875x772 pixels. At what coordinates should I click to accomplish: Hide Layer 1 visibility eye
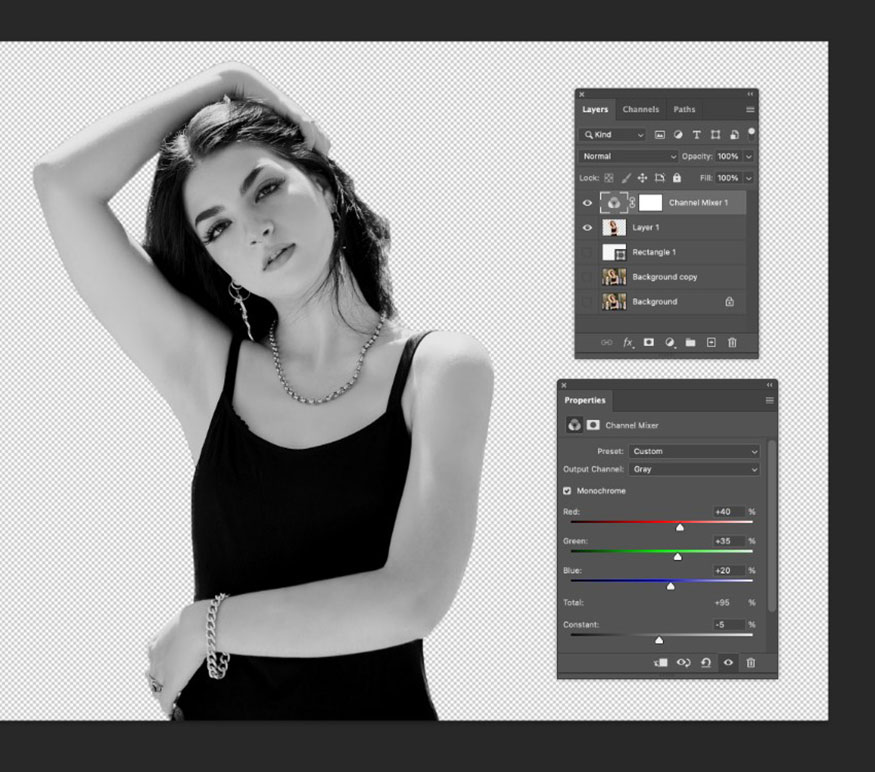click(587, 228)
